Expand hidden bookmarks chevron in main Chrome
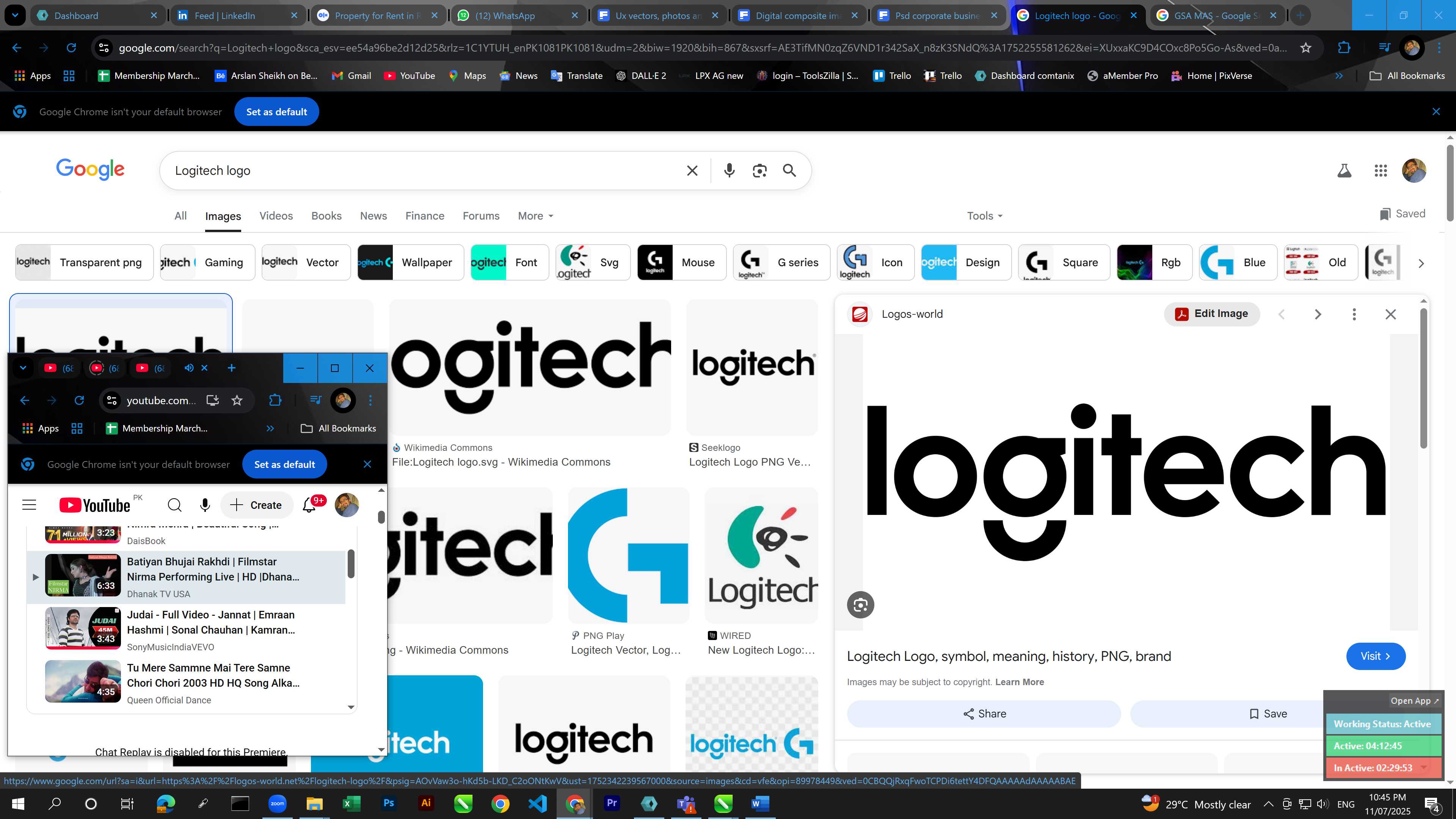This screenshot has height=819, width=1456. (x=1339, y=76)
